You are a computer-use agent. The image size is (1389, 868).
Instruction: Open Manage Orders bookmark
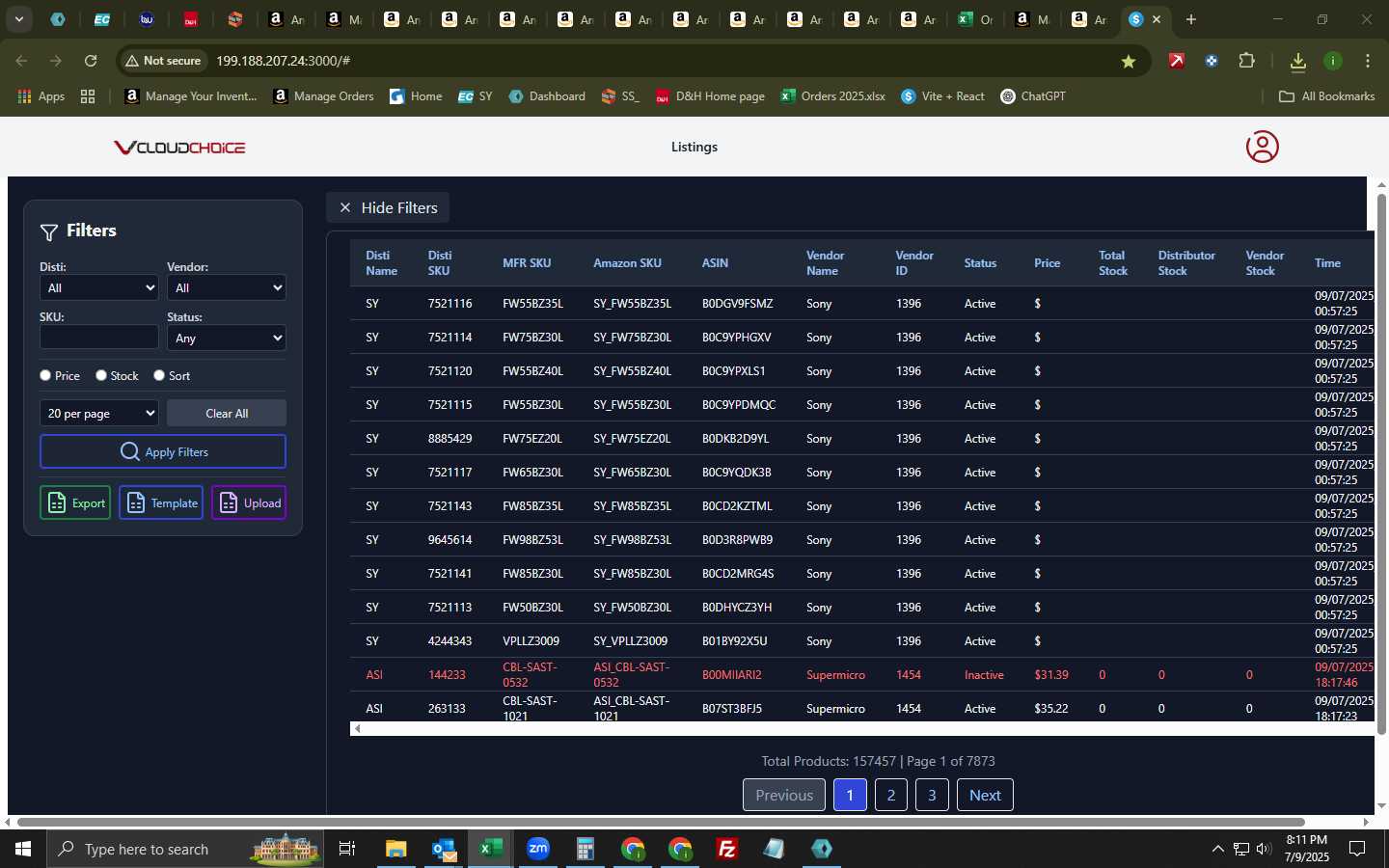click(324, 96)
